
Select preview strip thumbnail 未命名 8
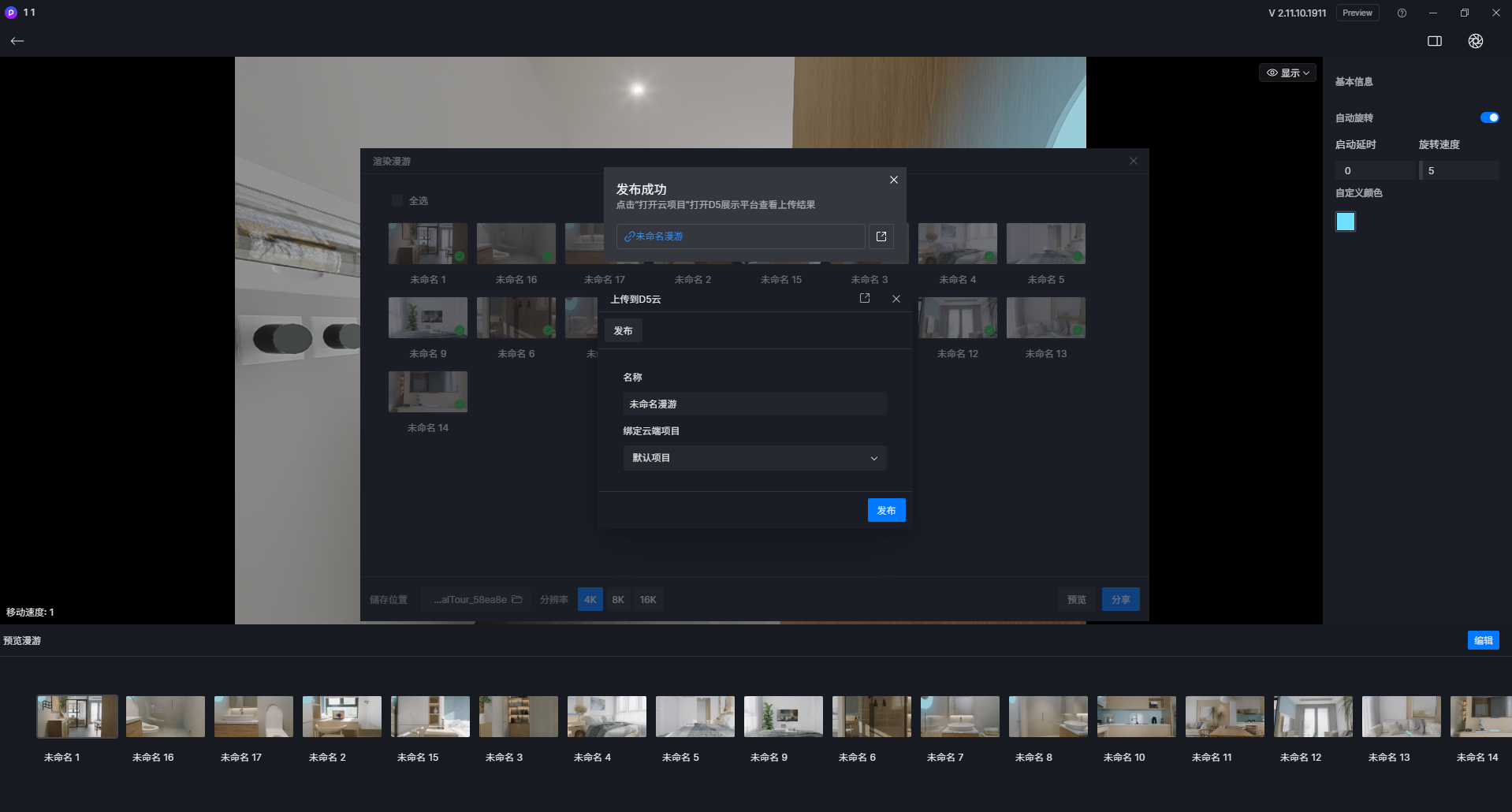[x=1048, y=717]
